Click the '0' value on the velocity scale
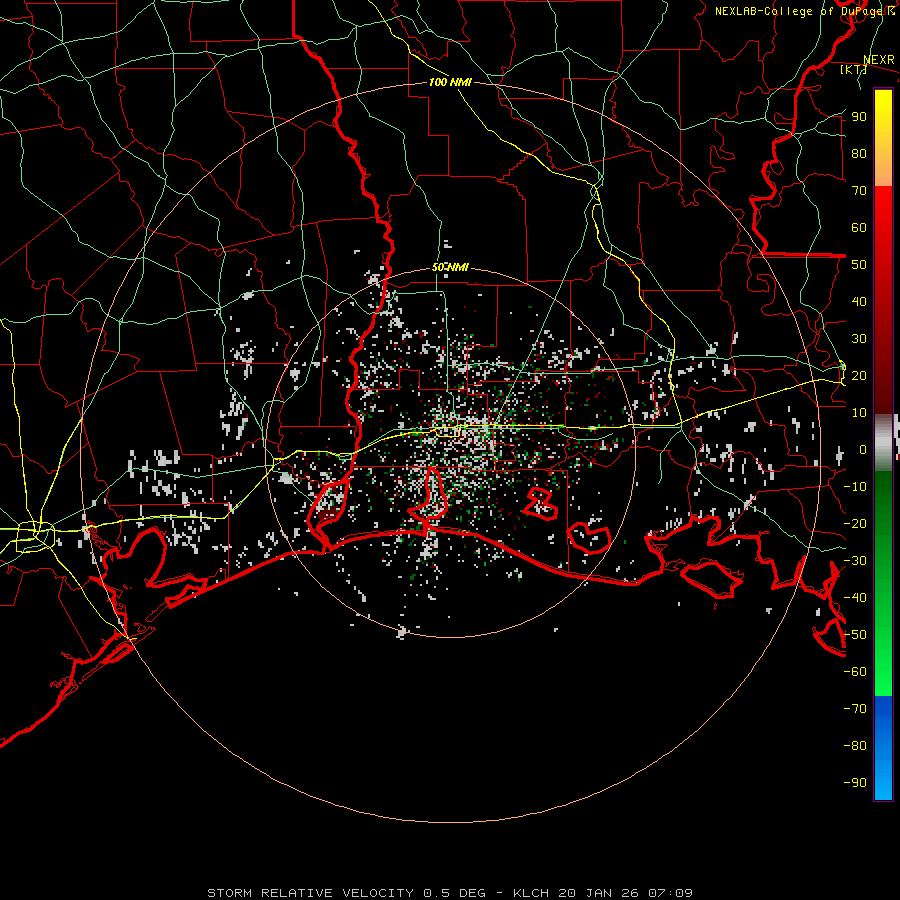 [x=863, y=450]
